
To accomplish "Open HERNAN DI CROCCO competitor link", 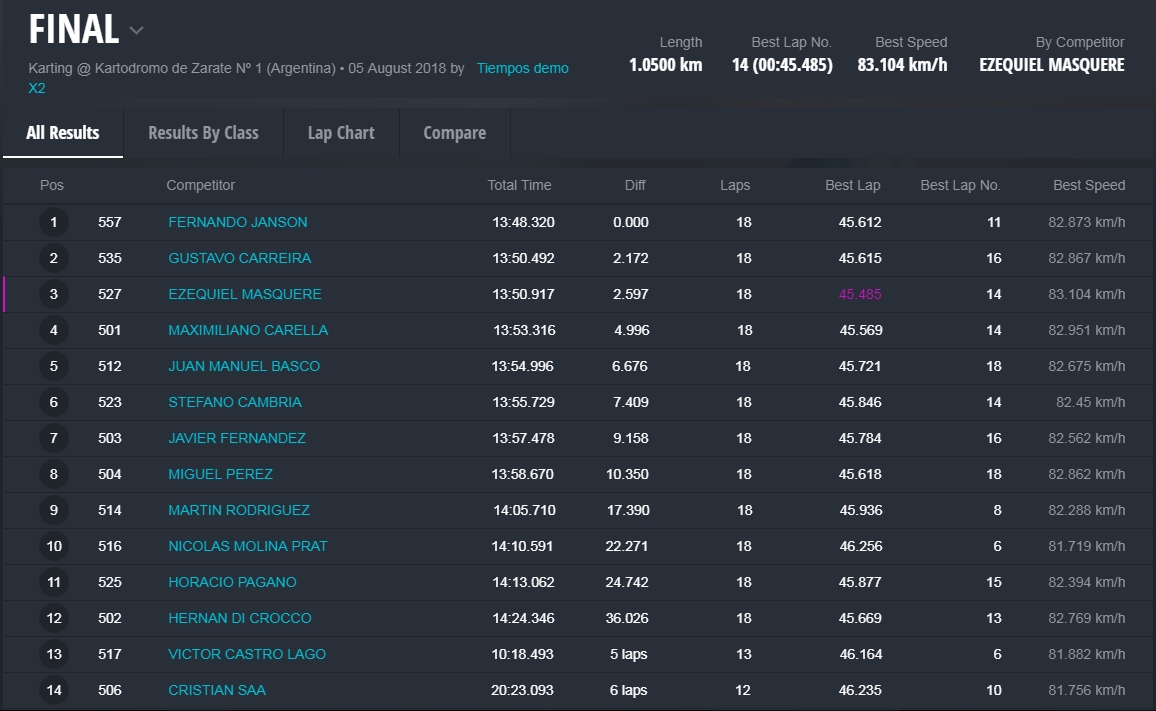I will point(240,618).
